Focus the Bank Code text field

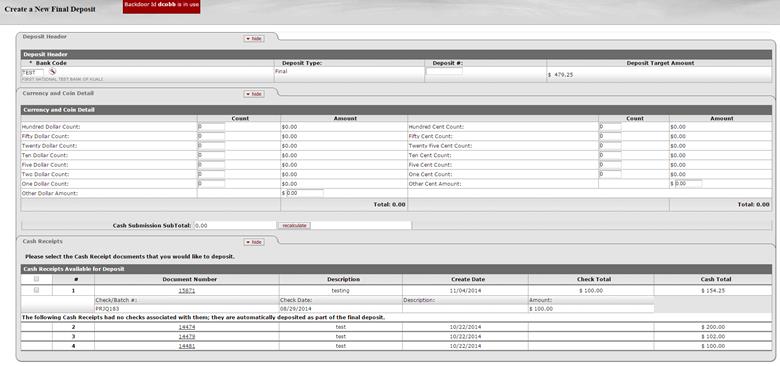33,73
